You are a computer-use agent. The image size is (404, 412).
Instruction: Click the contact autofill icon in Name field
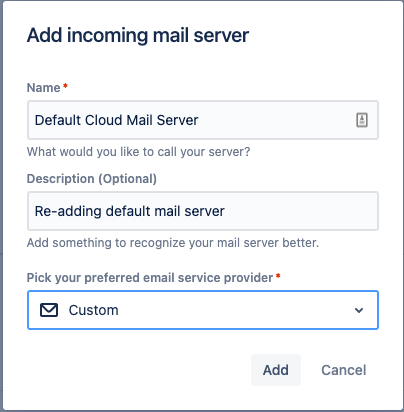pos(362,120)
